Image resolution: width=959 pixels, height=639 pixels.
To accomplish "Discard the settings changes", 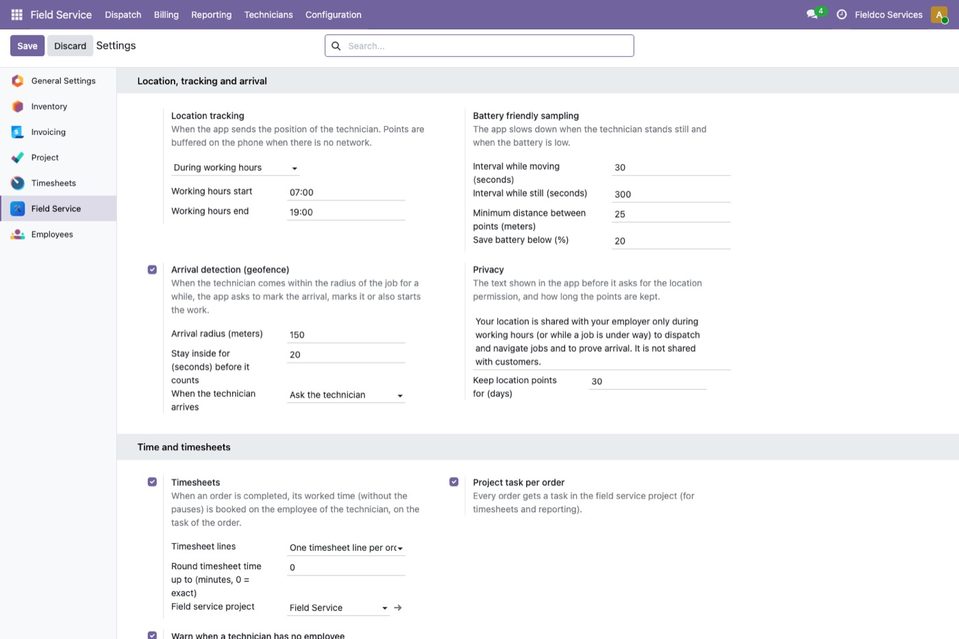I will tap(70, 46).
